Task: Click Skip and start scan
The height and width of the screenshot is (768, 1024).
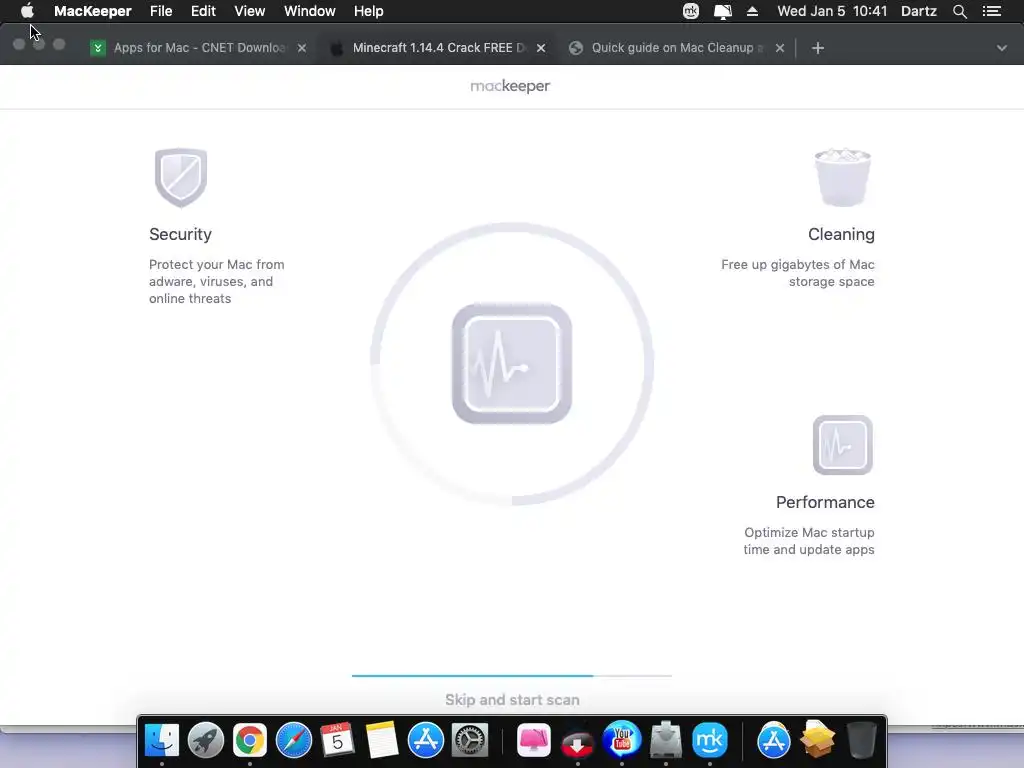Action: 512,699
